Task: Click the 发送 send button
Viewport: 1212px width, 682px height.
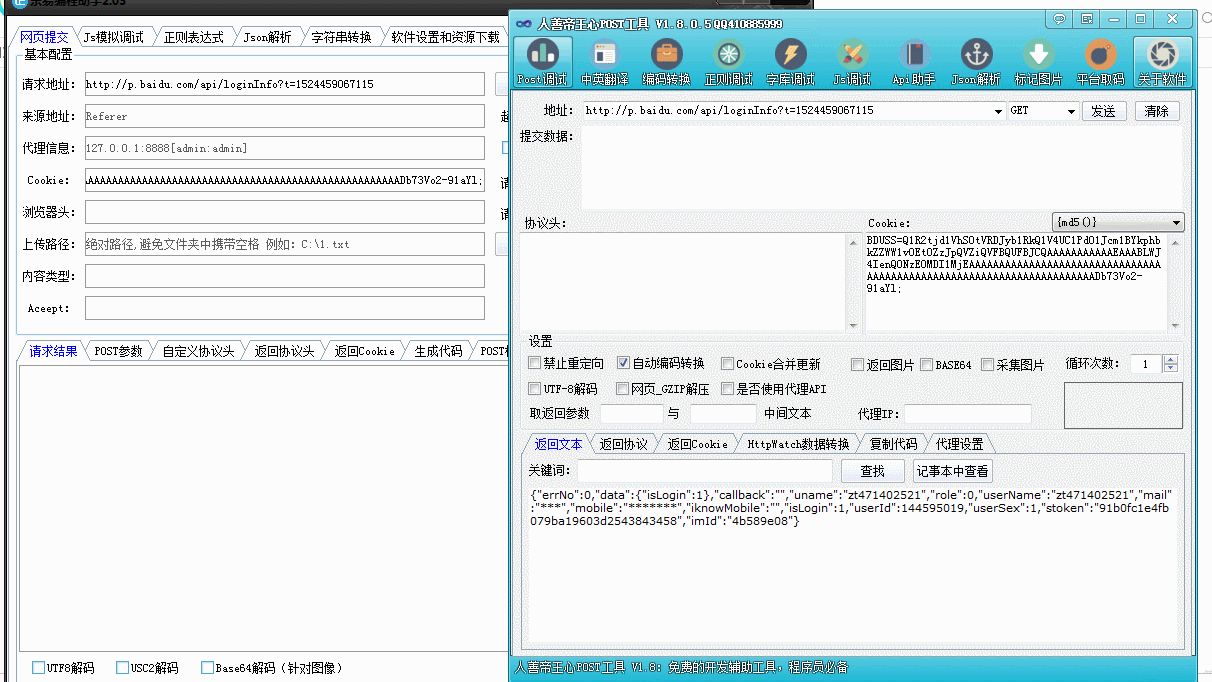Action: pos(1103,111)
